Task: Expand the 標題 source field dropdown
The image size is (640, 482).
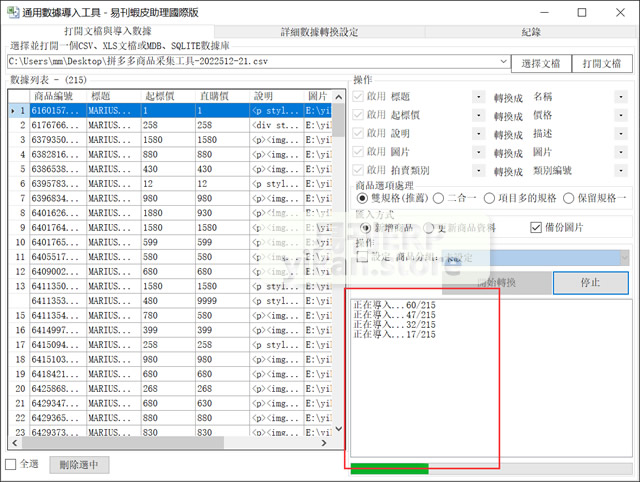Action: tap(478, 97)
